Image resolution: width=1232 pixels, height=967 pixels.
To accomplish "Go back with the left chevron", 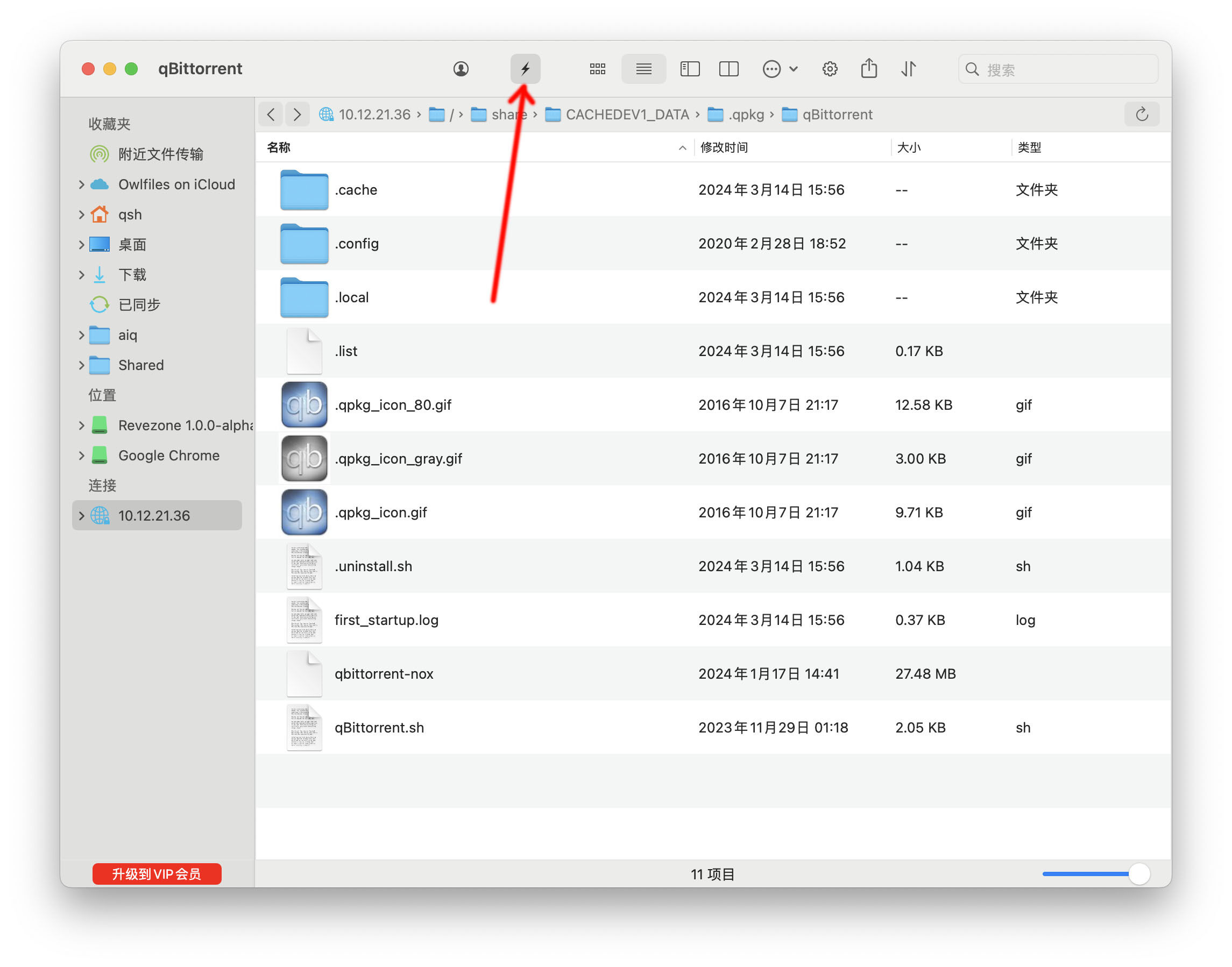I will 271,115.
